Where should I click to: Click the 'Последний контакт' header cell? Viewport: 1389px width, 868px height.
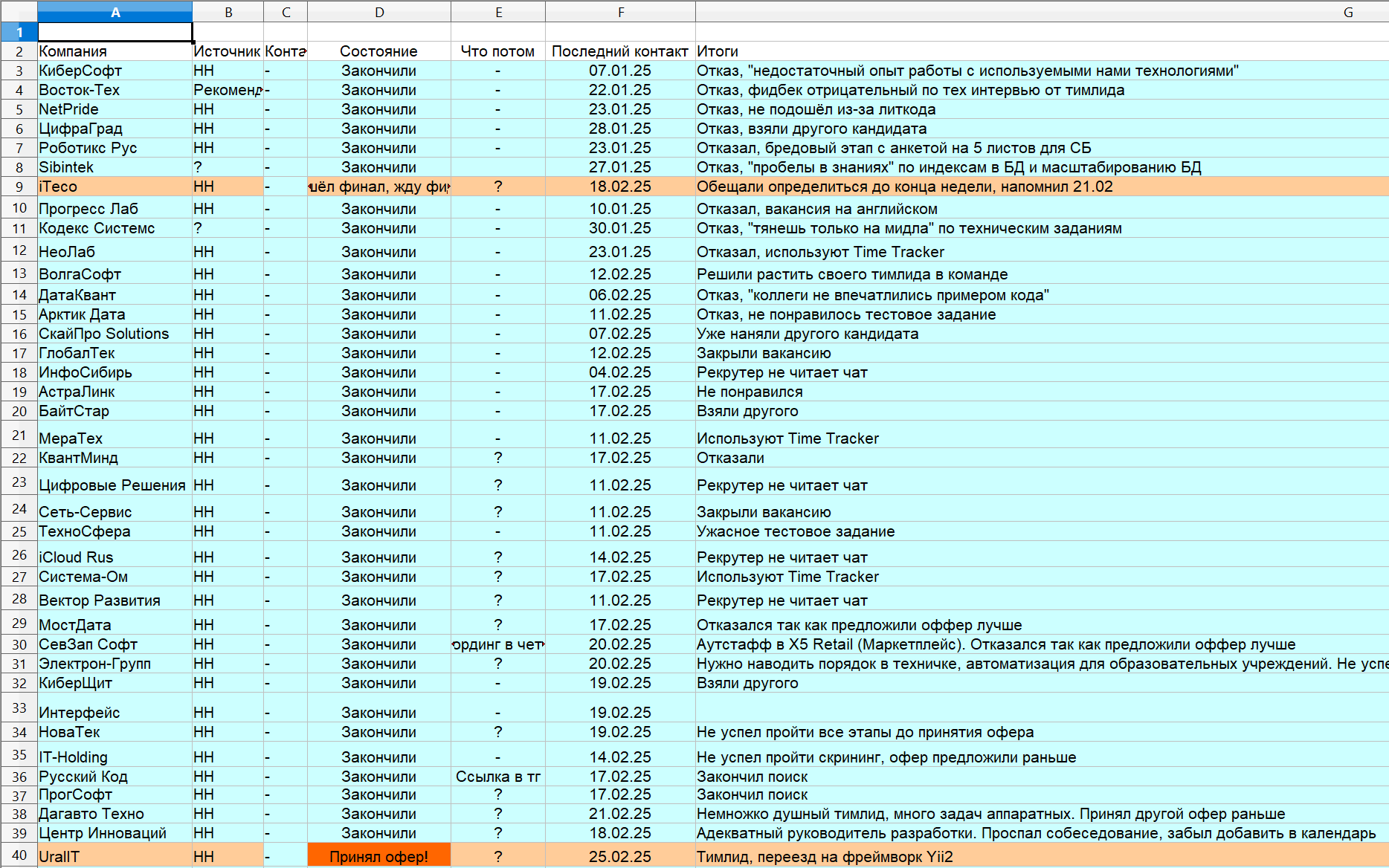(620, 51)
